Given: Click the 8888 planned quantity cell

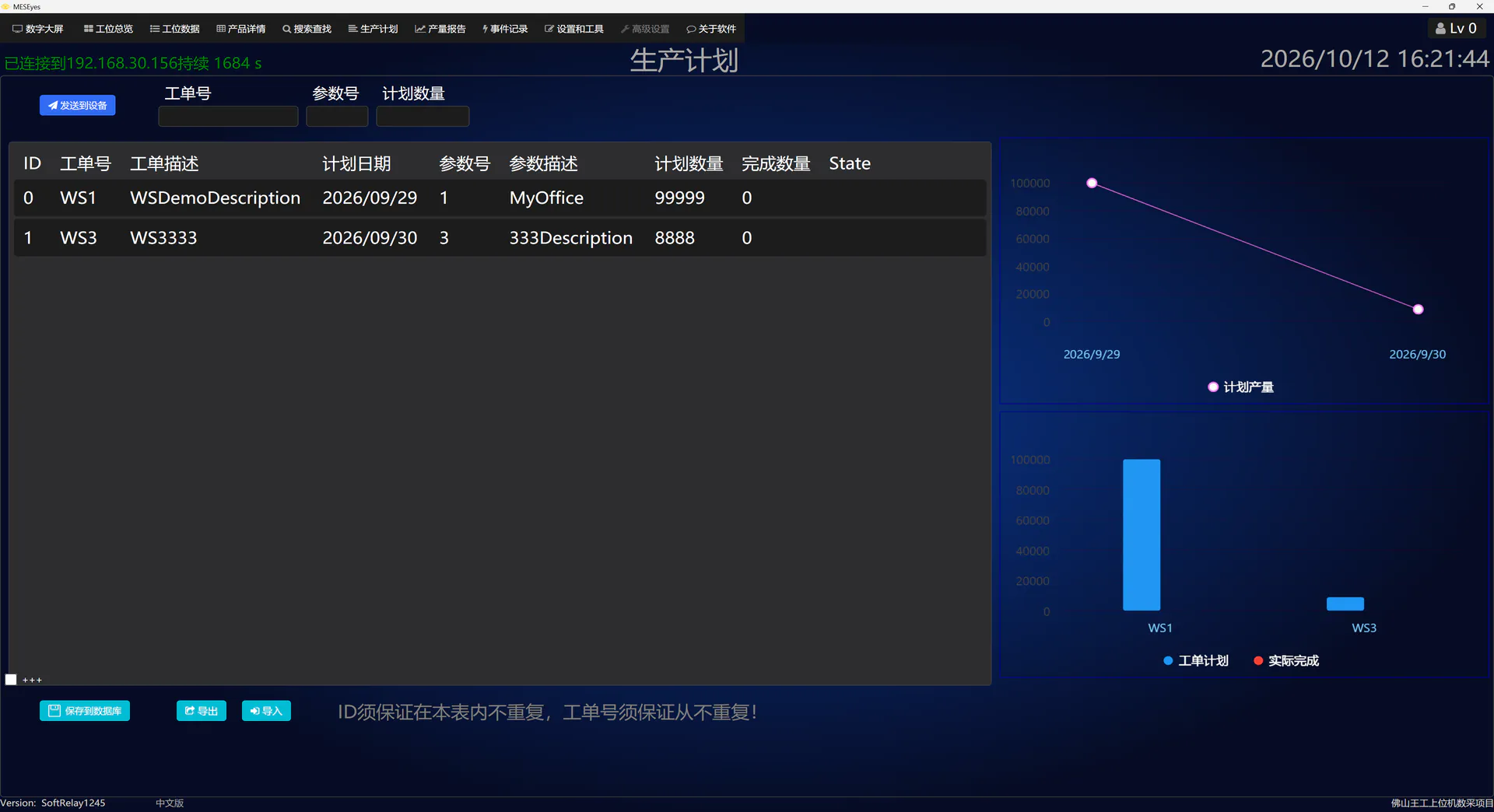Looking at the screenshot, I should coord(674,238).
